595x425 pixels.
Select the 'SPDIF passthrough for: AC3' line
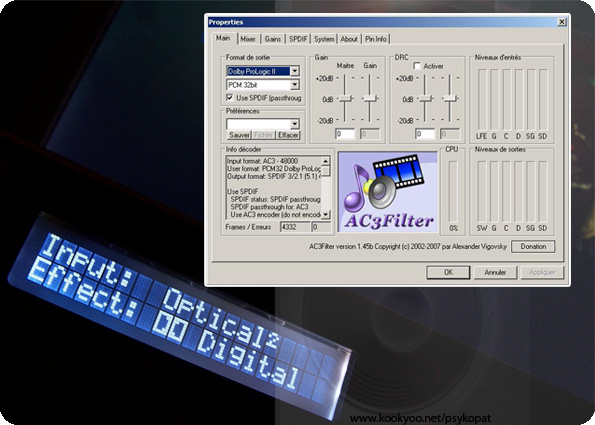pos(269,207)
